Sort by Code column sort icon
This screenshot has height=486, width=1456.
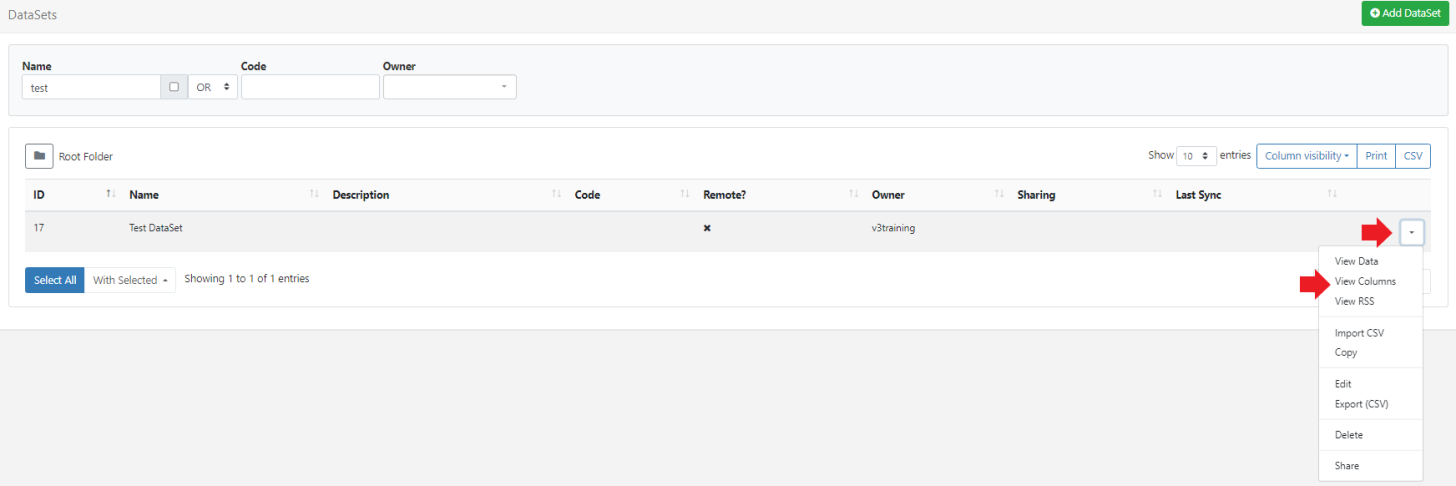[685, 194]
